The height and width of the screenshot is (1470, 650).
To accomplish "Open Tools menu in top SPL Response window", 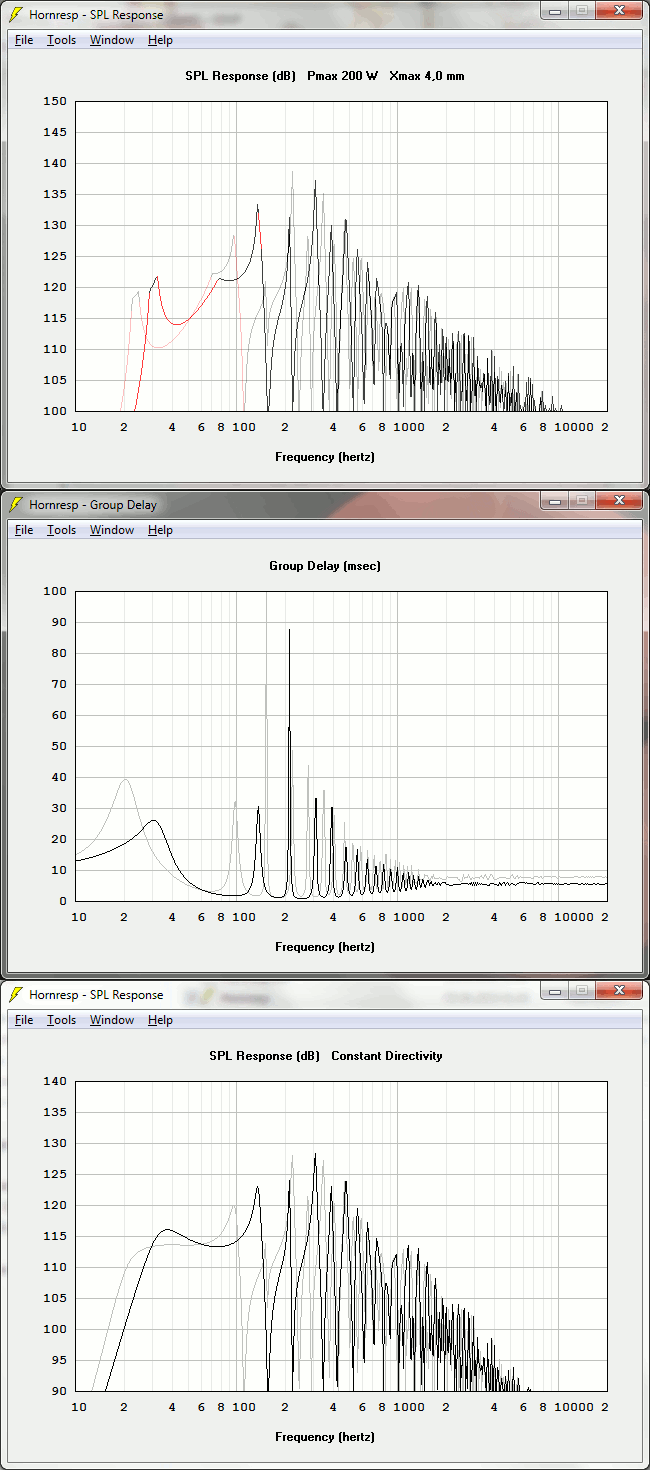I will [x=61, y=40].
